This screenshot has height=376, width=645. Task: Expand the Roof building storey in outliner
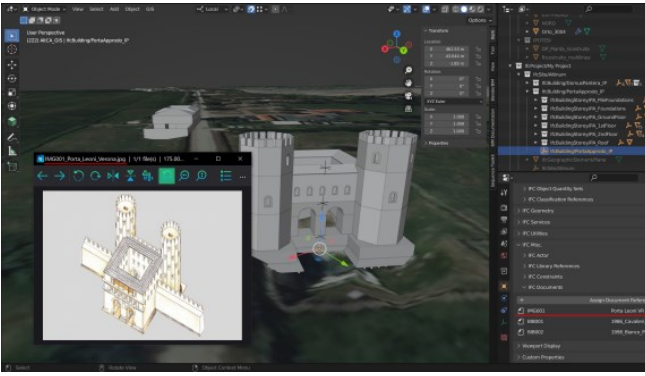536,143
